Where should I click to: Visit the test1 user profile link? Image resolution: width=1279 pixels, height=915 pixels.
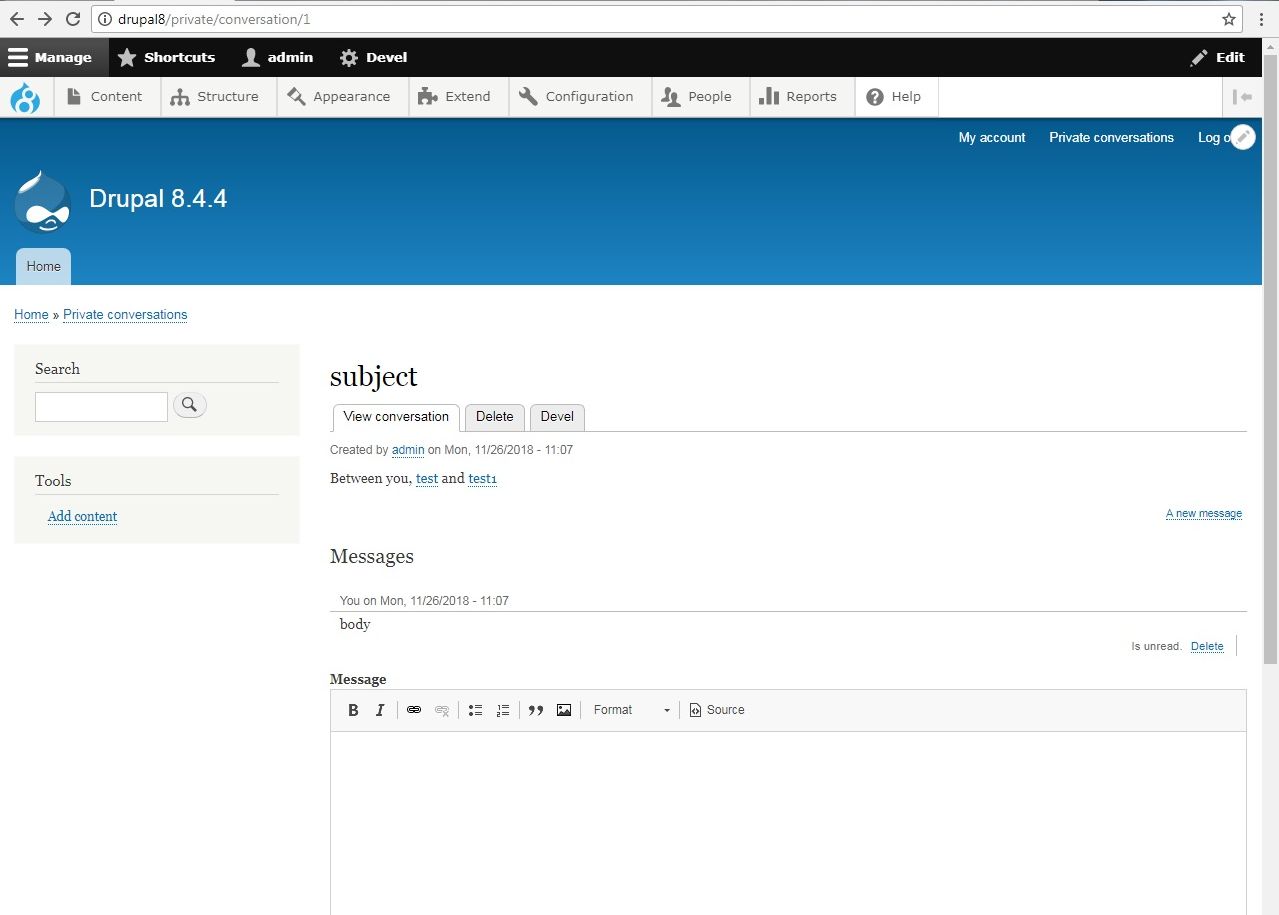tap(482, 478)
